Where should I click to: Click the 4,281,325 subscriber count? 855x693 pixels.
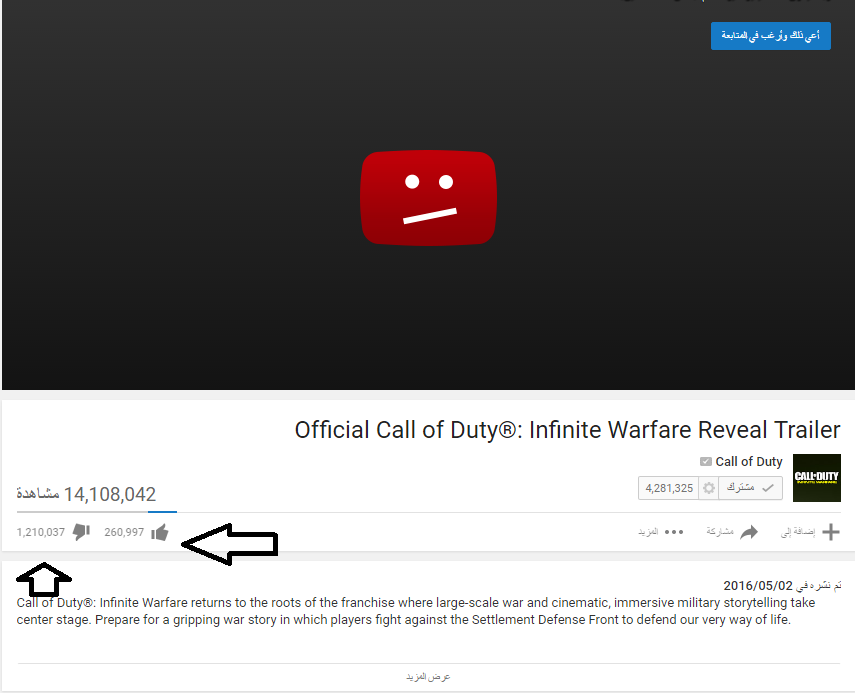coord(669,488)
